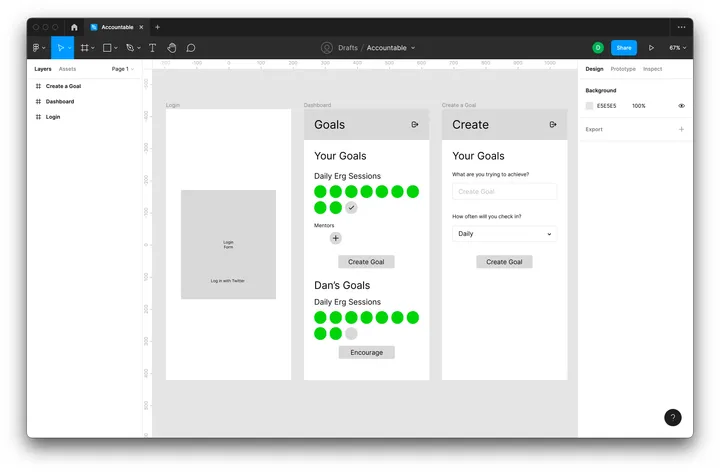Image resolution: width=720 pixels, height=473 pixels.
Task: Close the Accountable tab
Action: click(x=141, y=27)
